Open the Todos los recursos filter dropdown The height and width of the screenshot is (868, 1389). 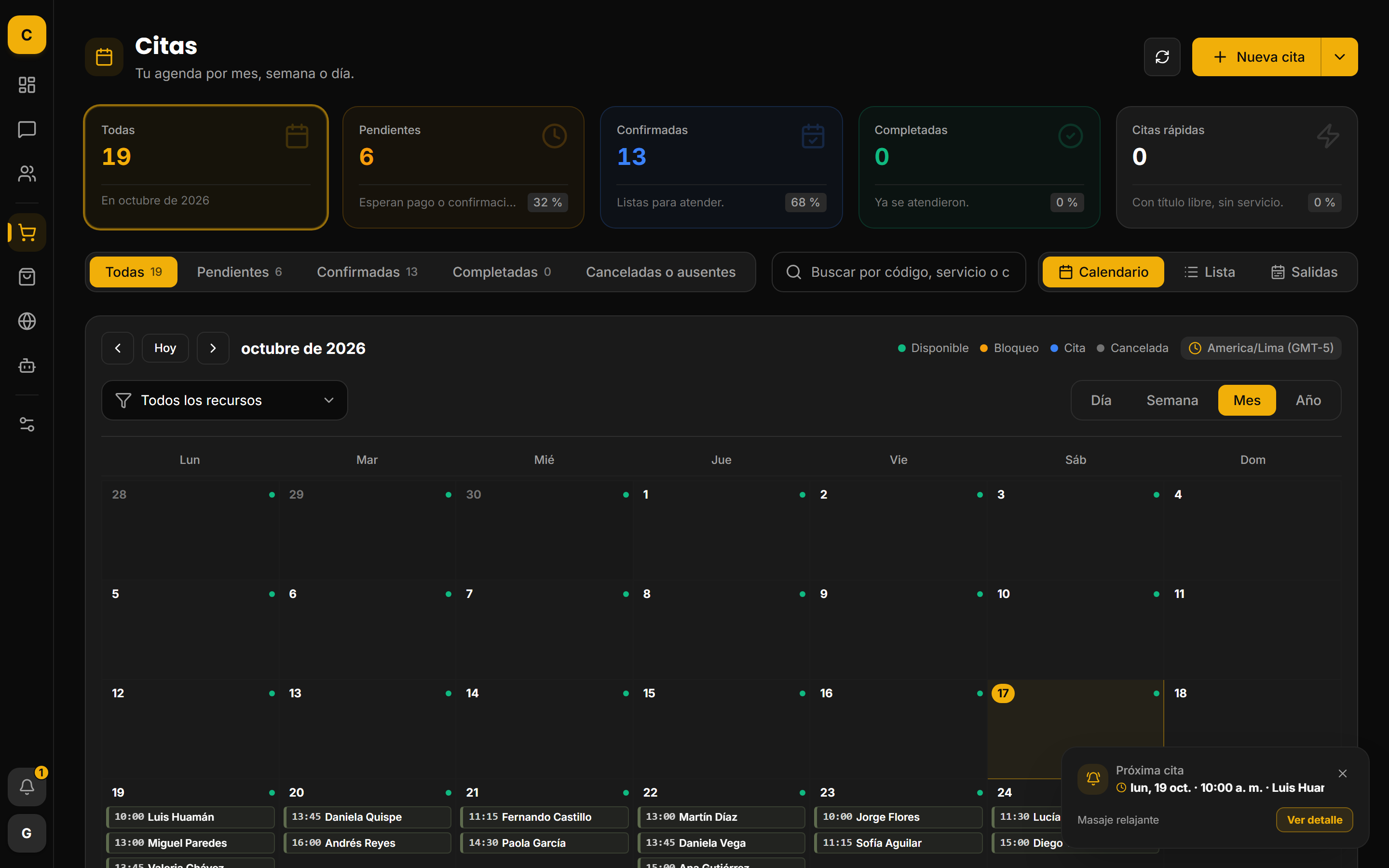pyautogui.click(x=224, y=400)
